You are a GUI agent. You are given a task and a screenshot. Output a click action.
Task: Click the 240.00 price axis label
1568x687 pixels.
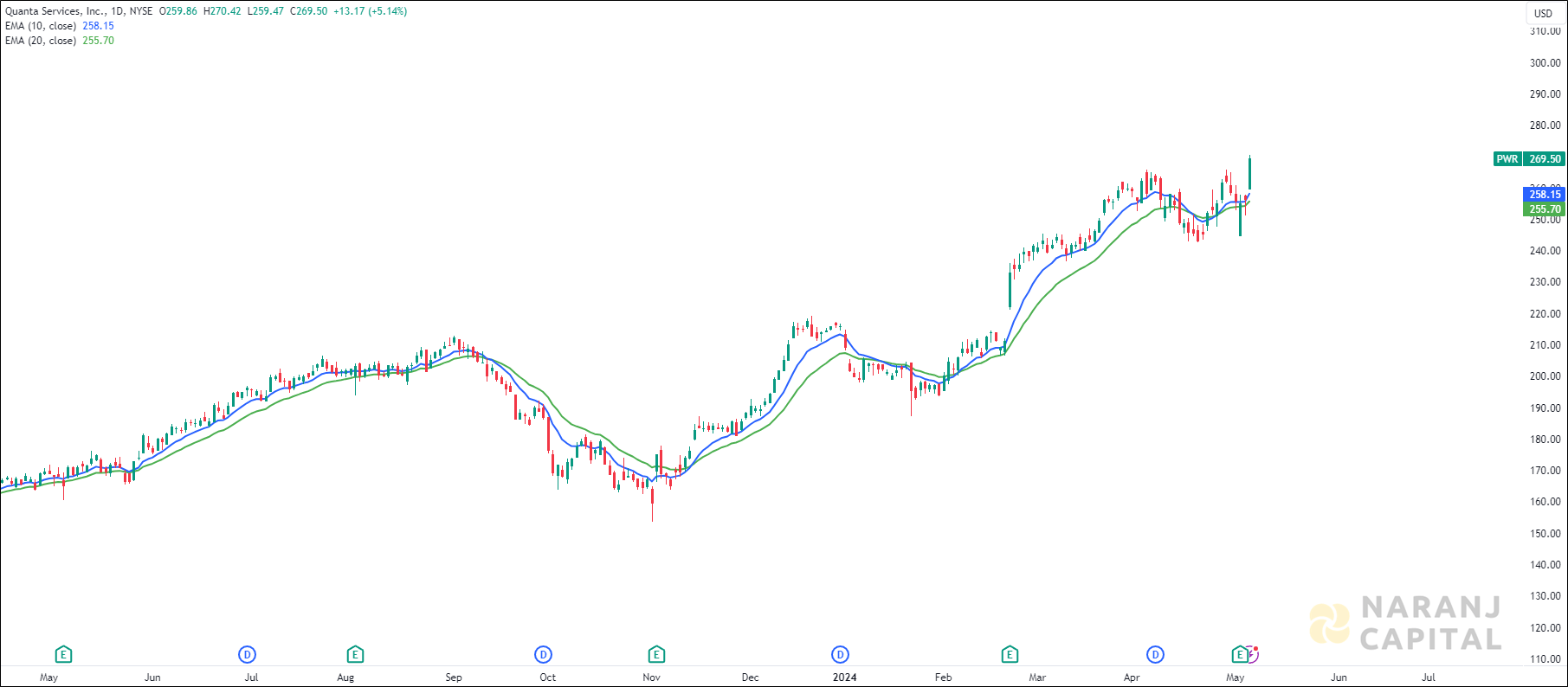1545,251
